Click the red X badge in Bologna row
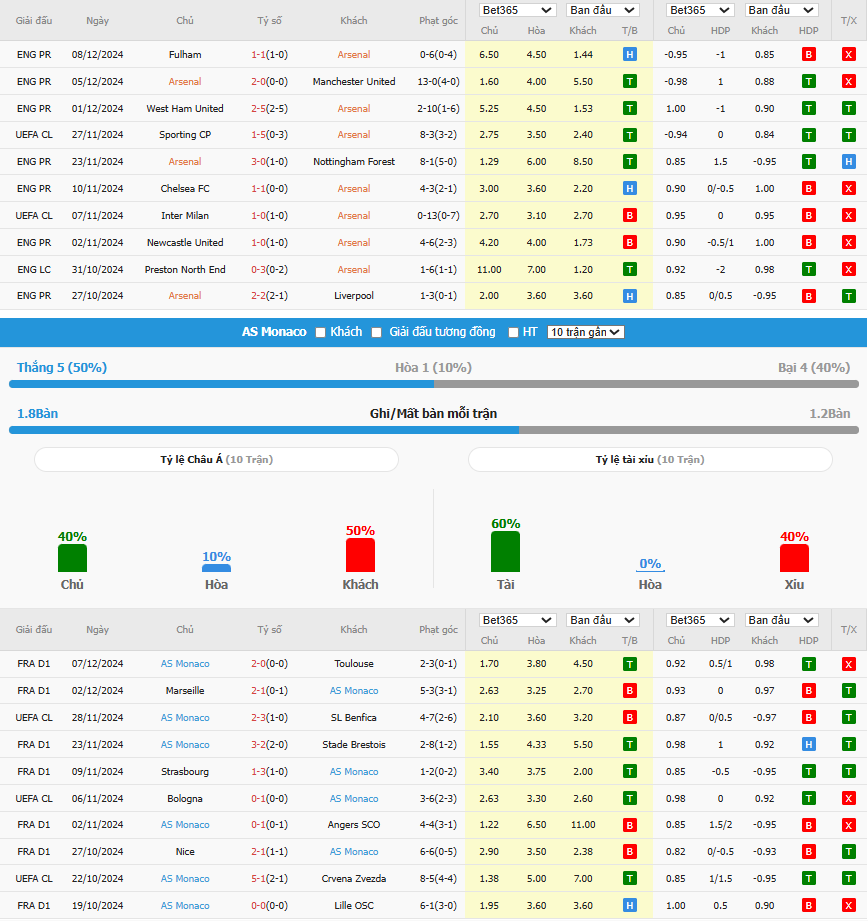The height and width of the screenshot is (921, 868). coord(849,799)
